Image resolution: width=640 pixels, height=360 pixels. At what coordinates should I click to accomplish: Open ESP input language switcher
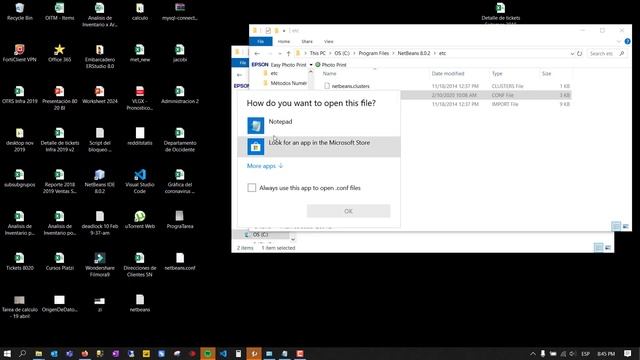tap(585, 353)
